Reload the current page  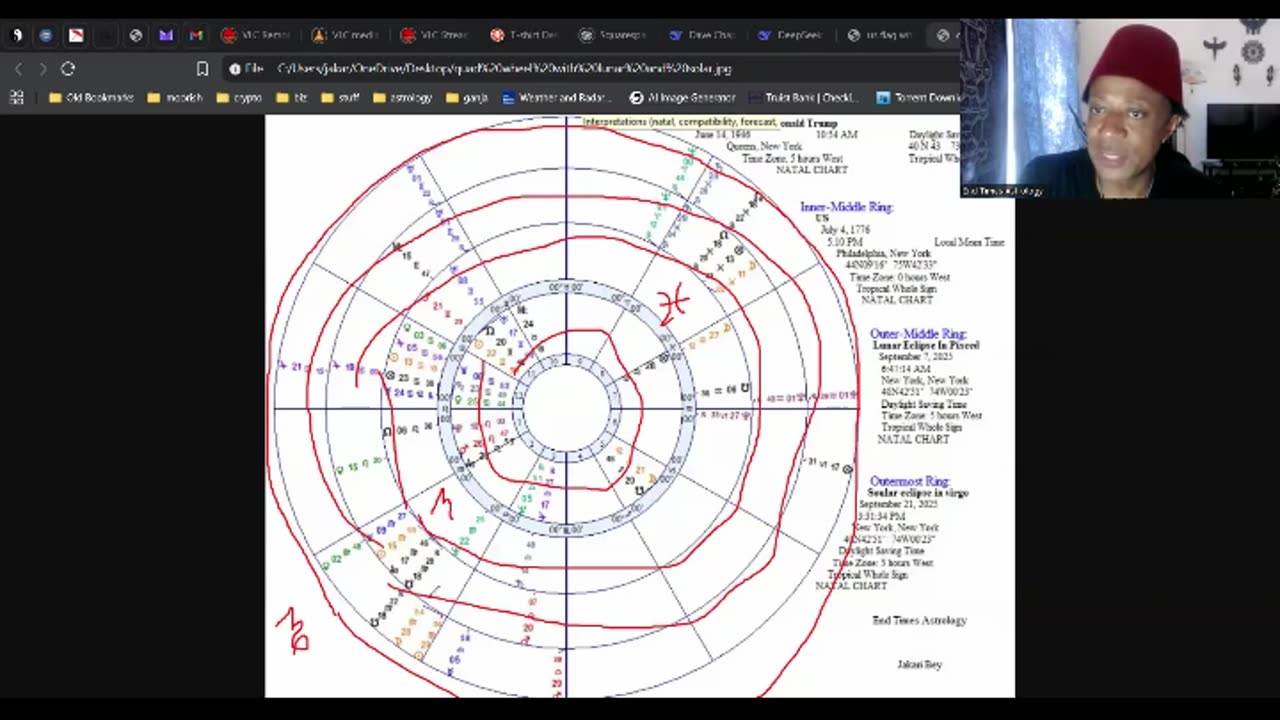pos(68,69)
